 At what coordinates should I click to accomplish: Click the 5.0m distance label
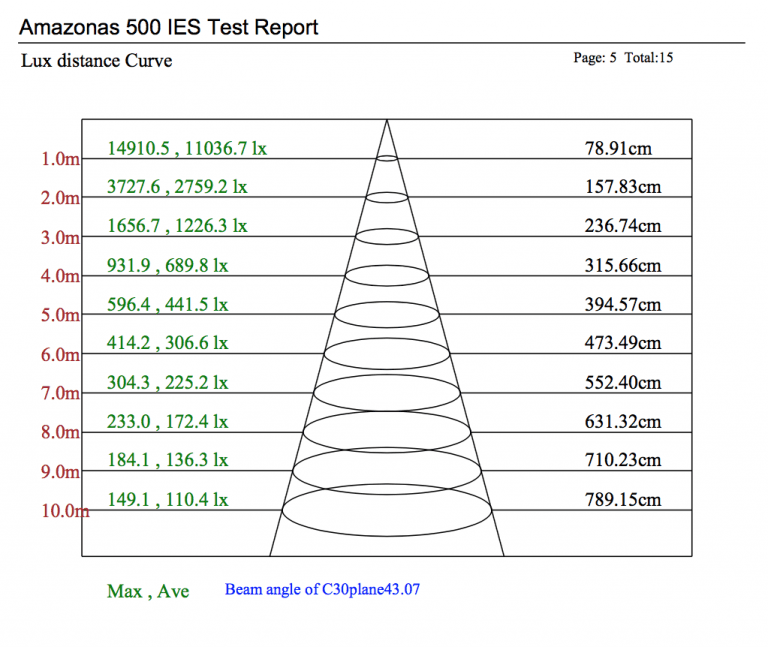60,315
